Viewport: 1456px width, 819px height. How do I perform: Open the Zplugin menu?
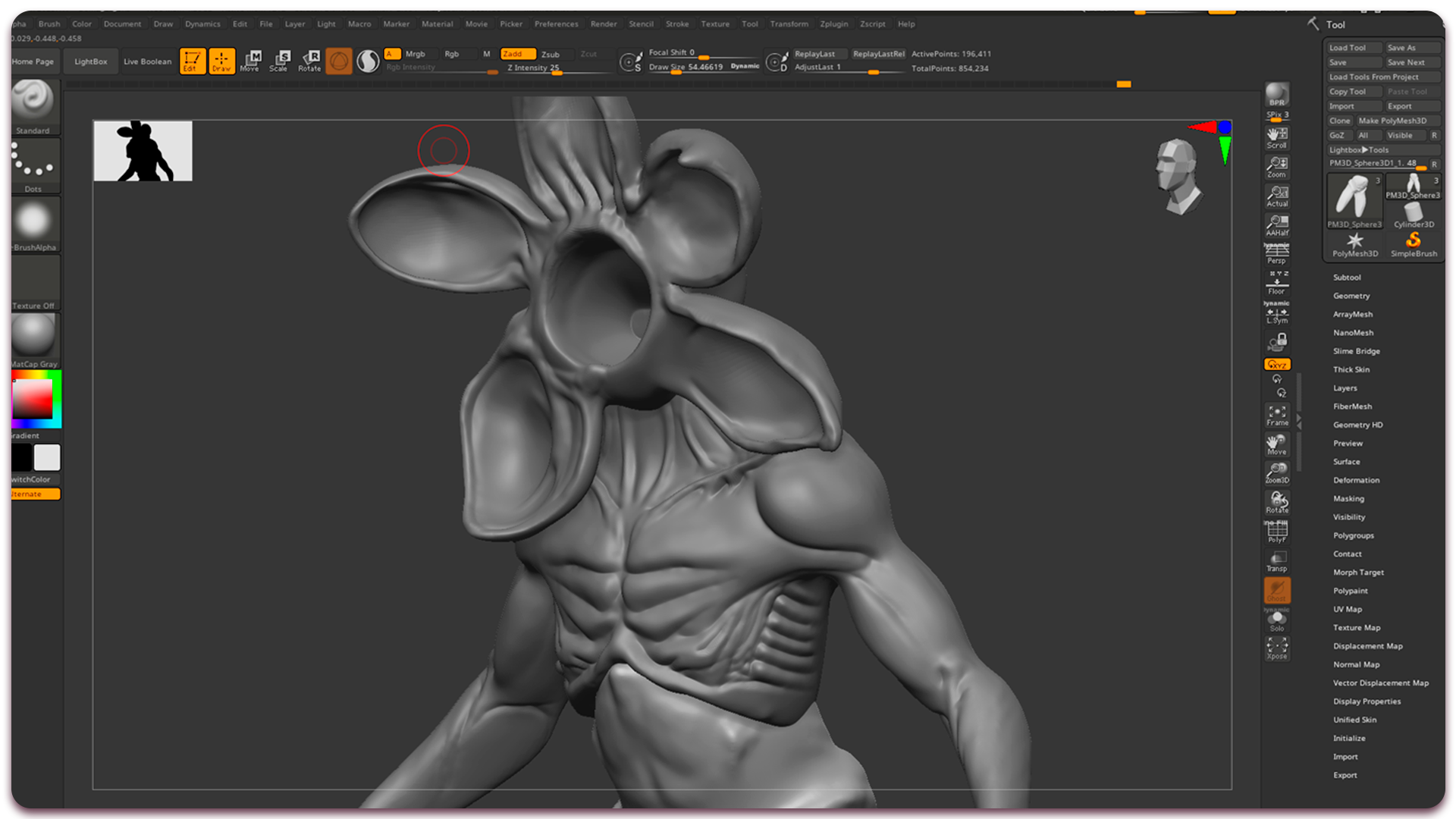click(833, 24)
